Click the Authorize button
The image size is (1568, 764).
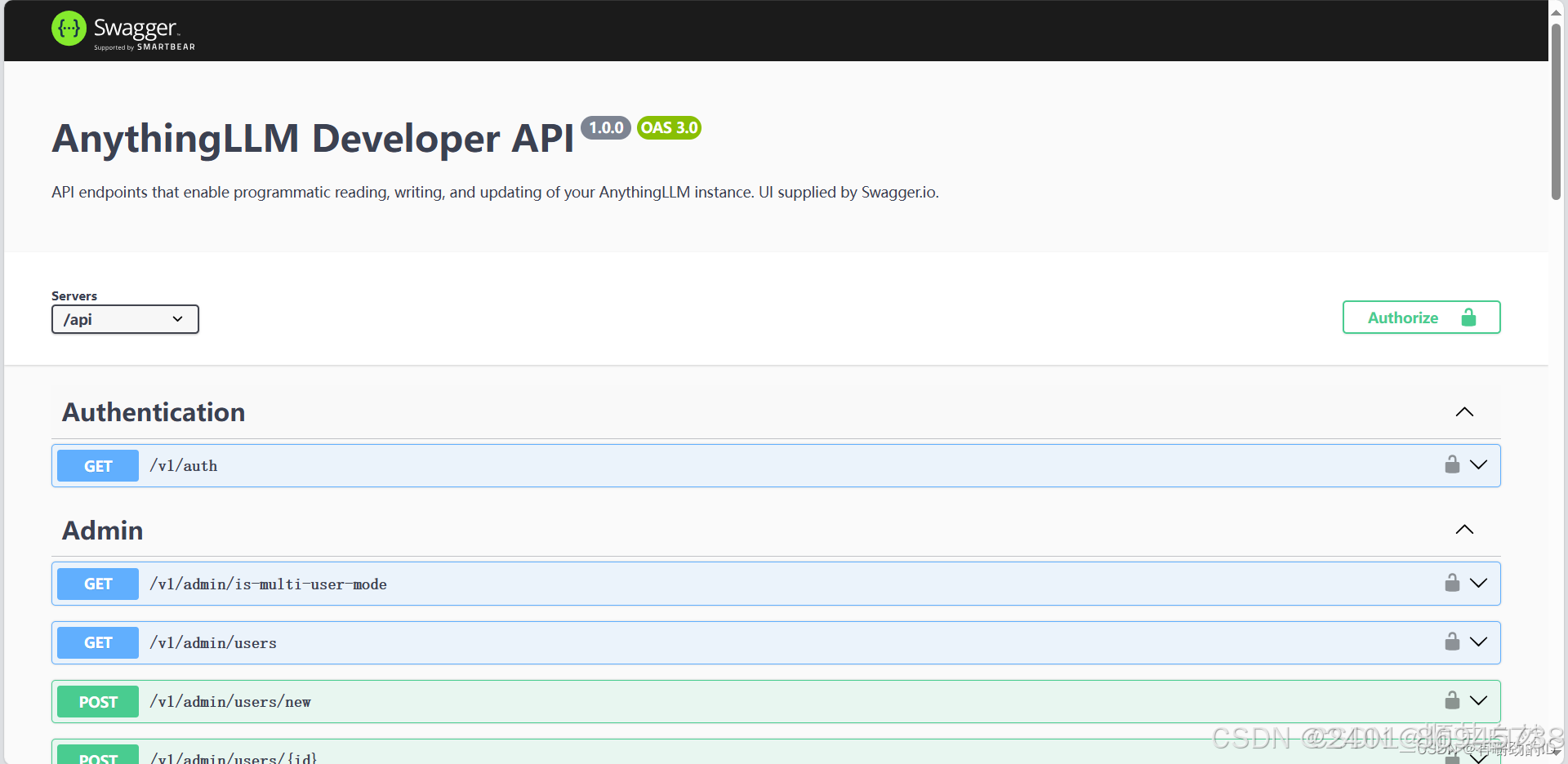pos(1421,318)
